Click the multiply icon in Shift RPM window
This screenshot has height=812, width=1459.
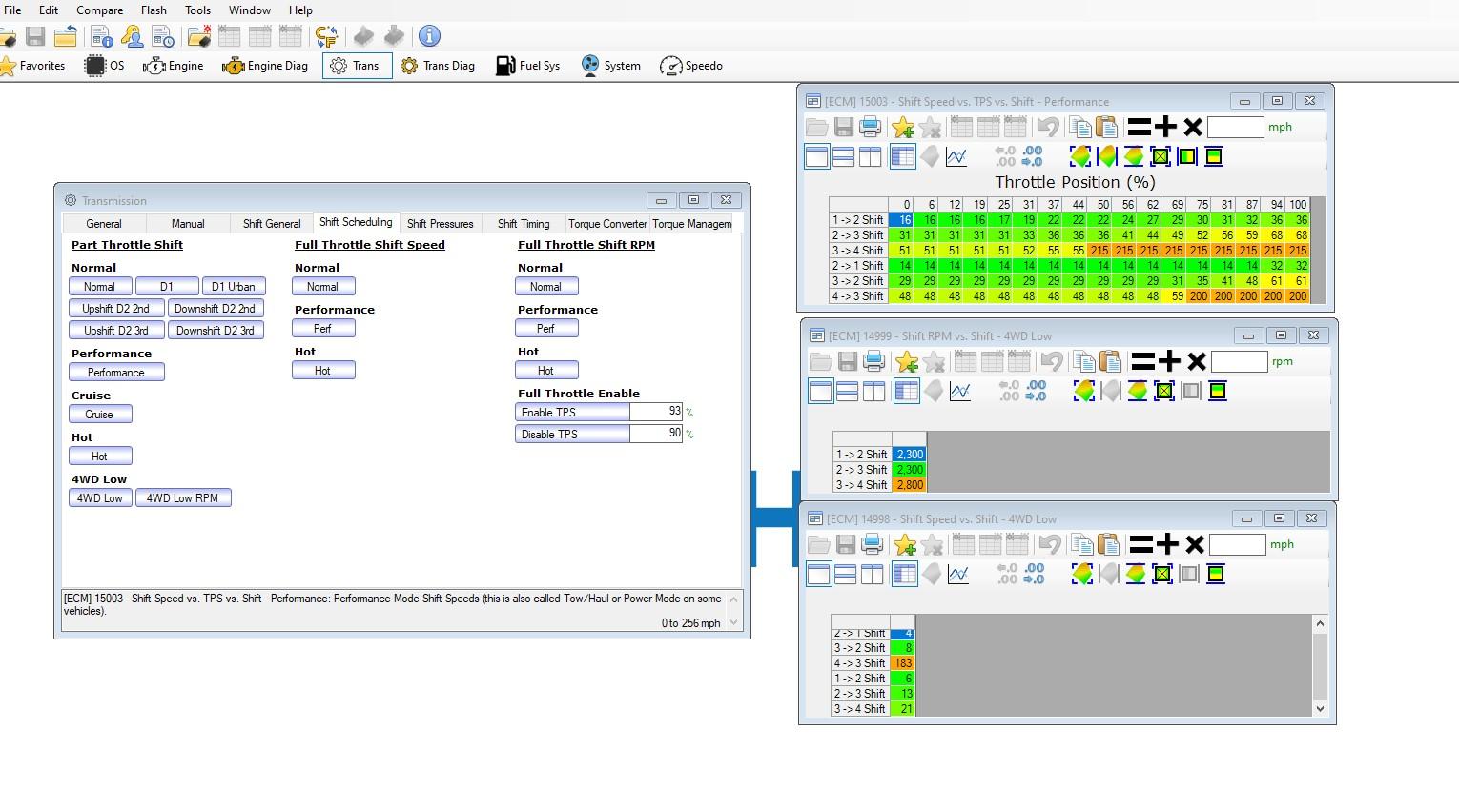pyautogui.click(x=1197, y=361)
